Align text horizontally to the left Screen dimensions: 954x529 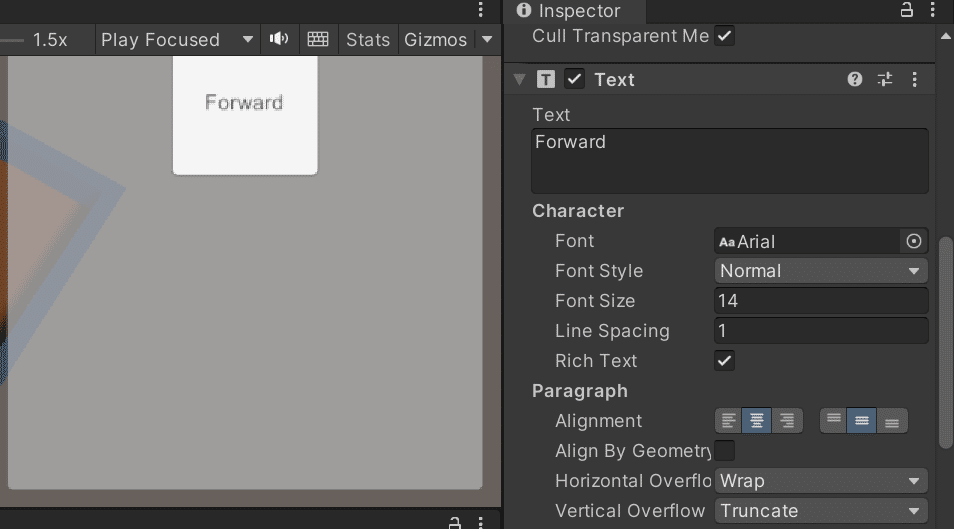click(x=729, y=421)
